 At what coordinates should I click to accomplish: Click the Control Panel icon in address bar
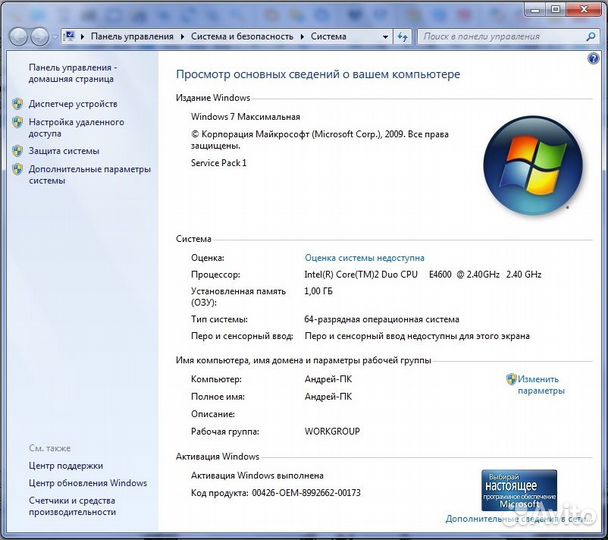click(x=69, y=36)
